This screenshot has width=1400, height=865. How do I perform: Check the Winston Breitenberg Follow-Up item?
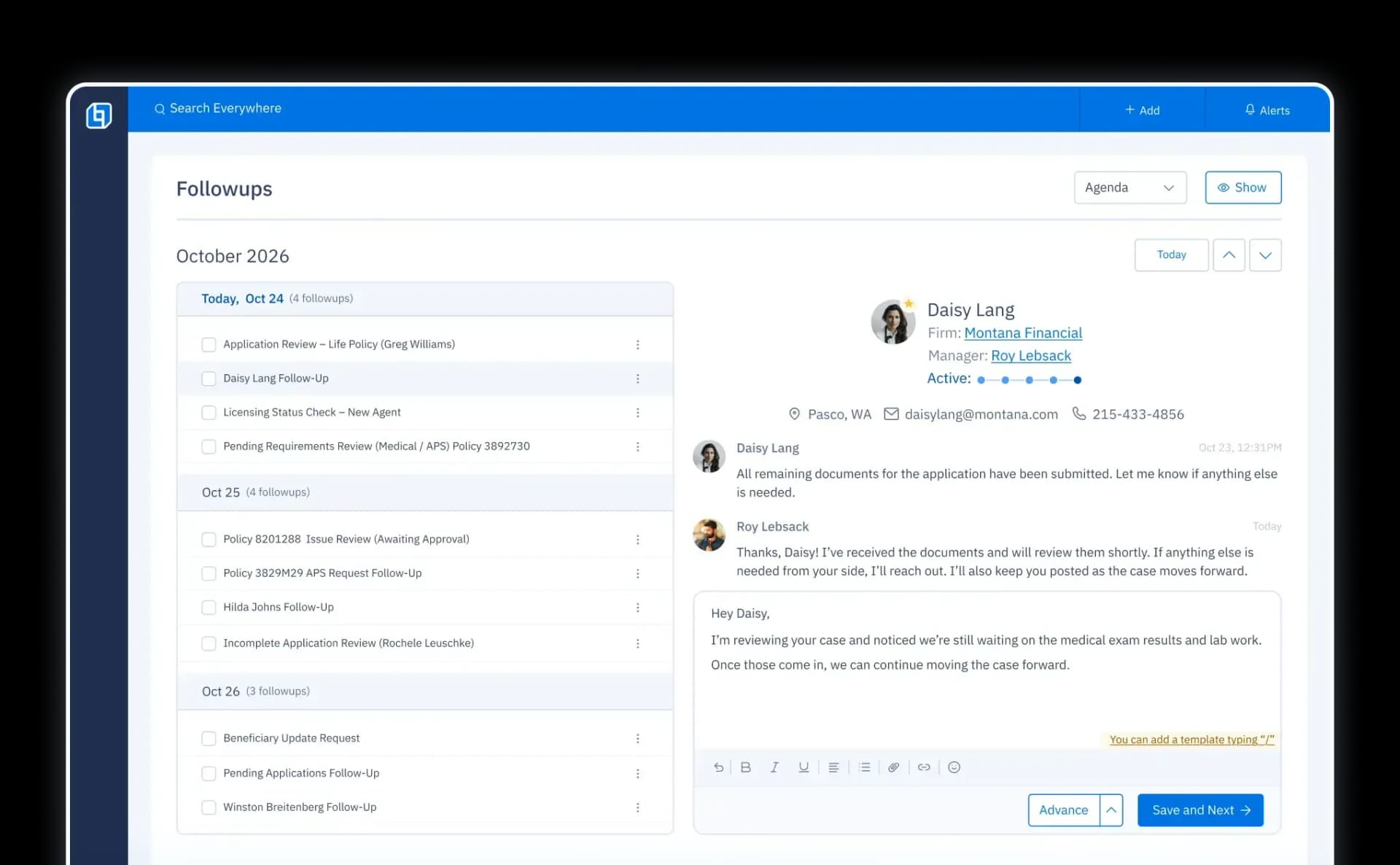209,807
